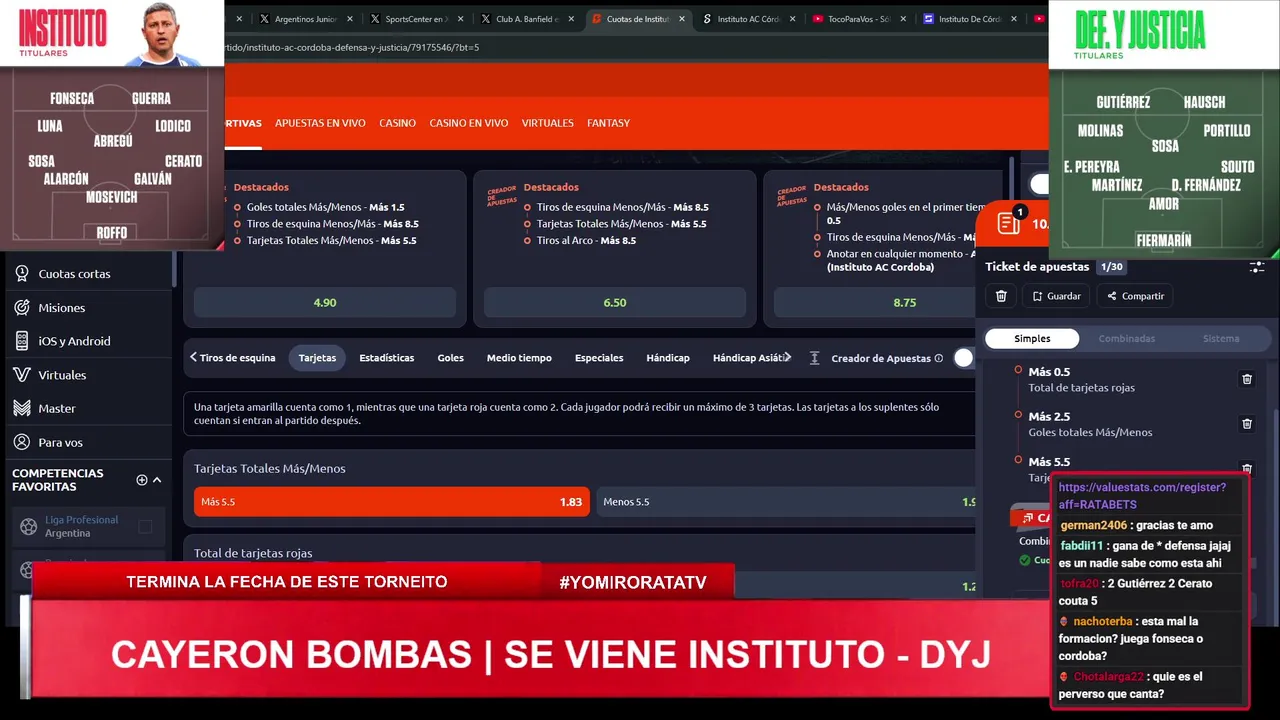The width and height of the screenshot is (1280, 720).
Task: Click the Misiones target icon
Action: coord(22,307)
